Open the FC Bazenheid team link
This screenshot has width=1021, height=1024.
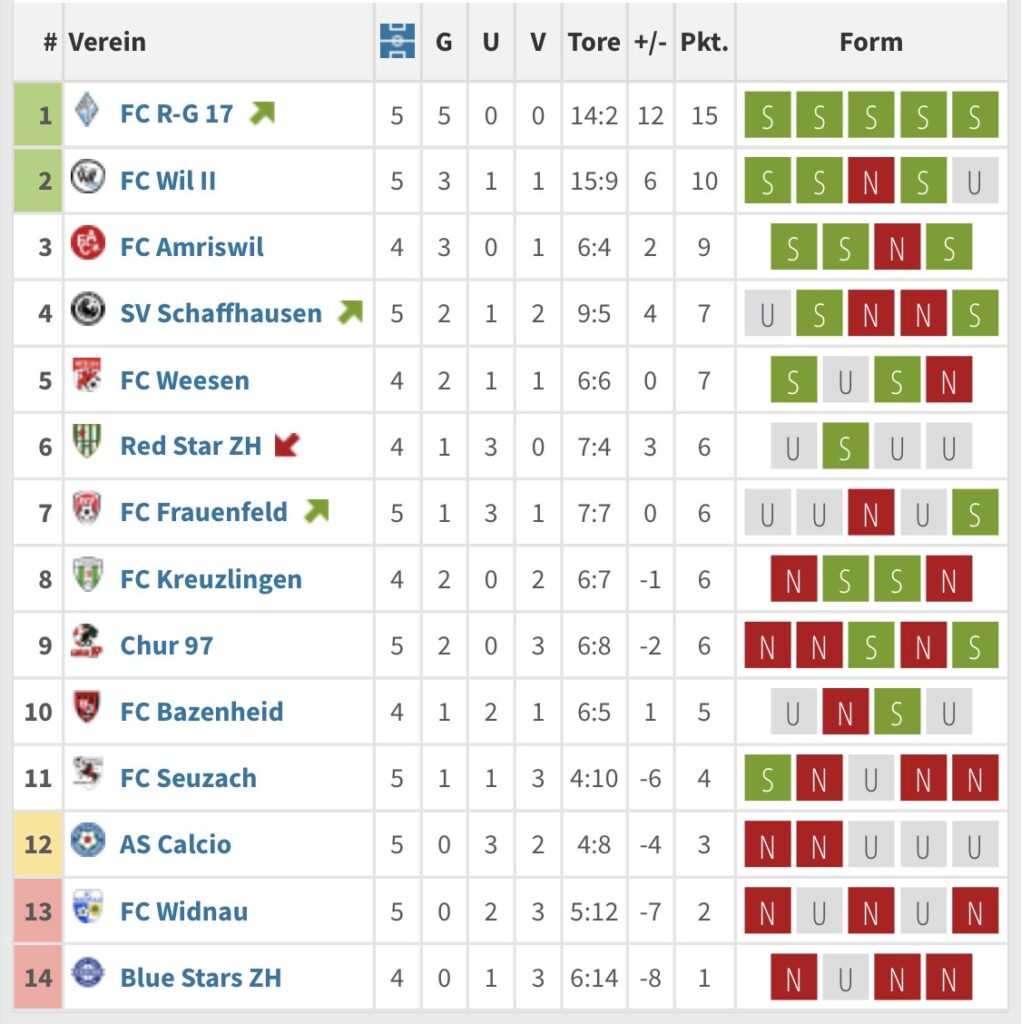tap(202, 712)
